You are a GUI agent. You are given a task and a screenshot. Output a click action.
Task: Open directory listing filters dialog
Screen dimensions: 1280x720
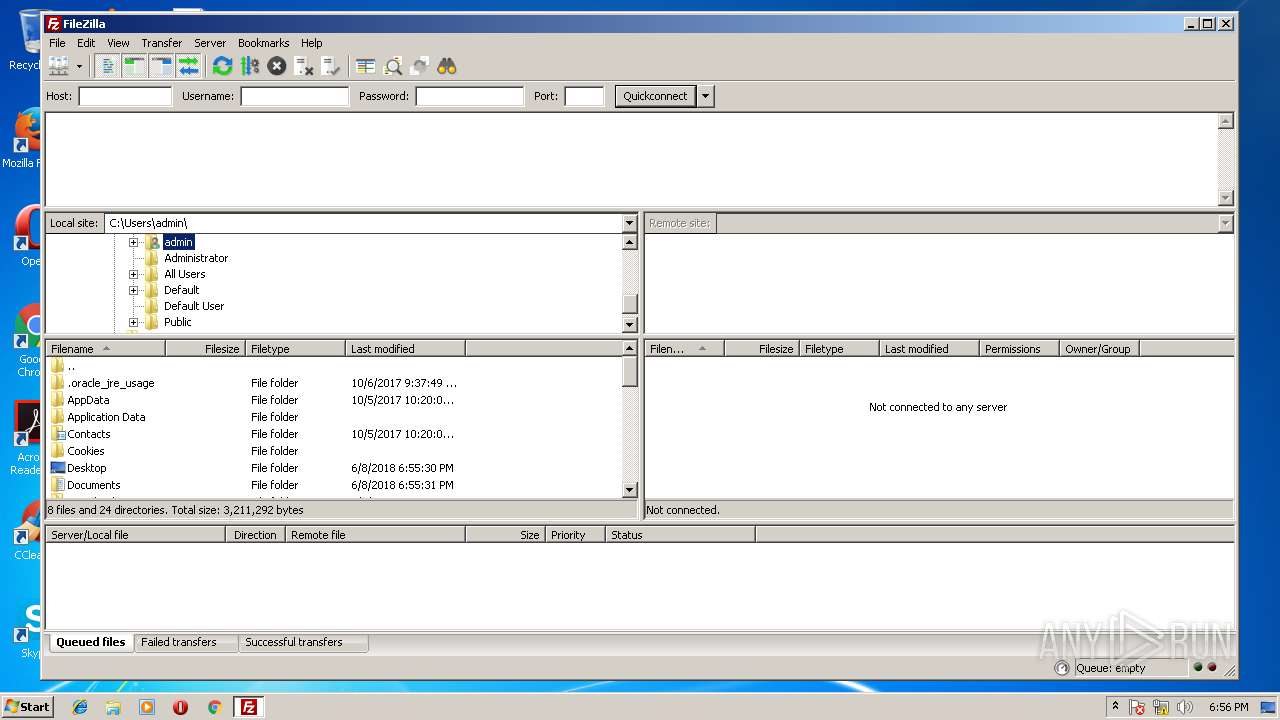(366, 66)
